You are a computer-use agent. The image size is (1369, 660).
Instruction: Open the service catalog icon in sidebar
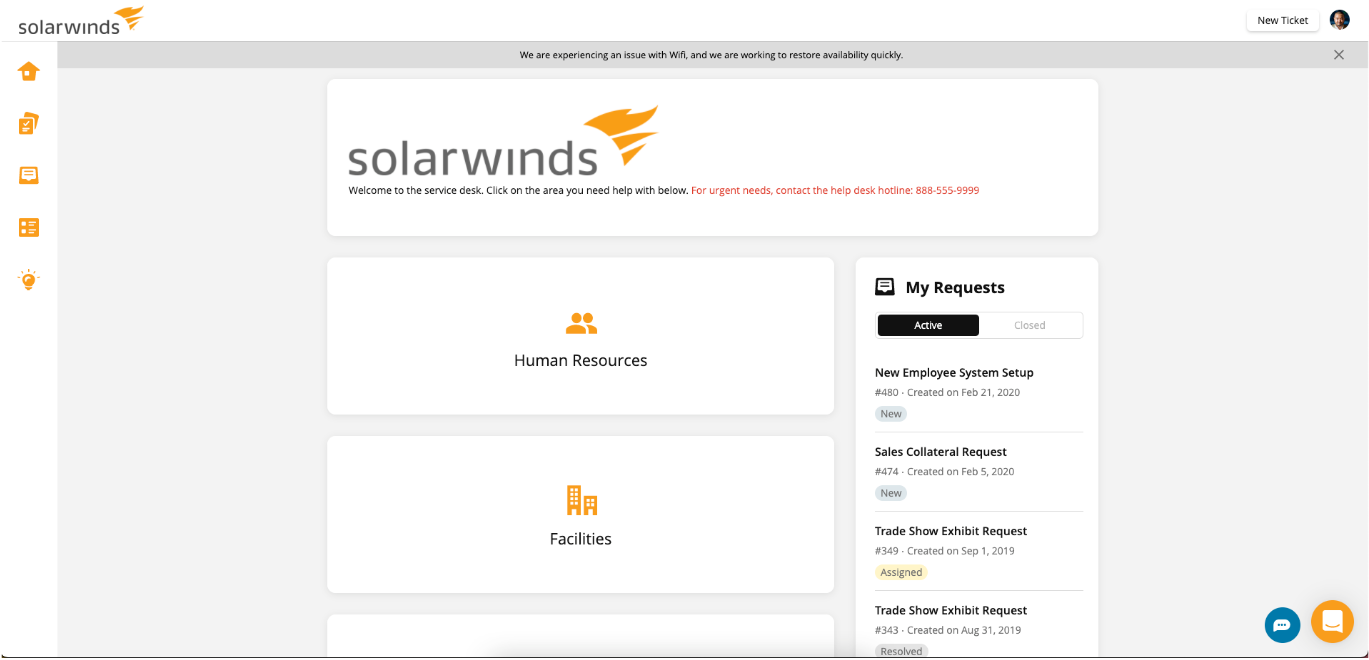coord(28,228)
